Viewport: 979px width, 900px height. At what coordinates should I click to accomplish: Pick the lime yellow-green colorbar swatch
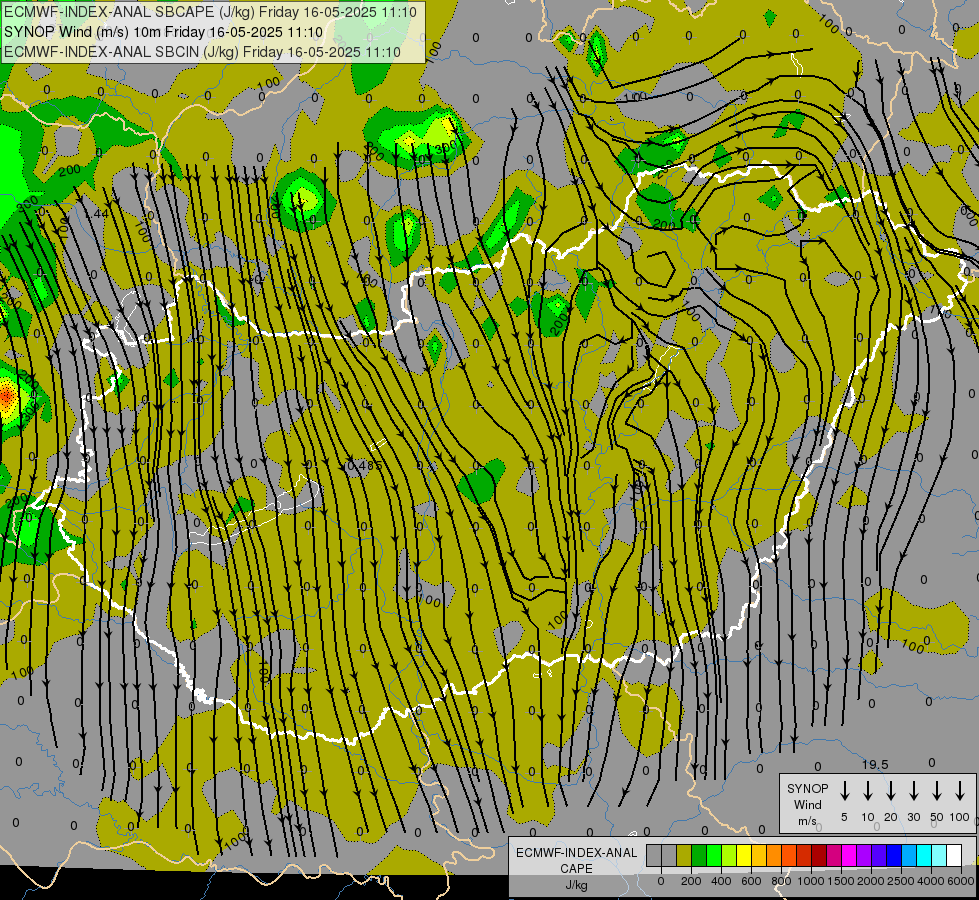click(729, 855)
